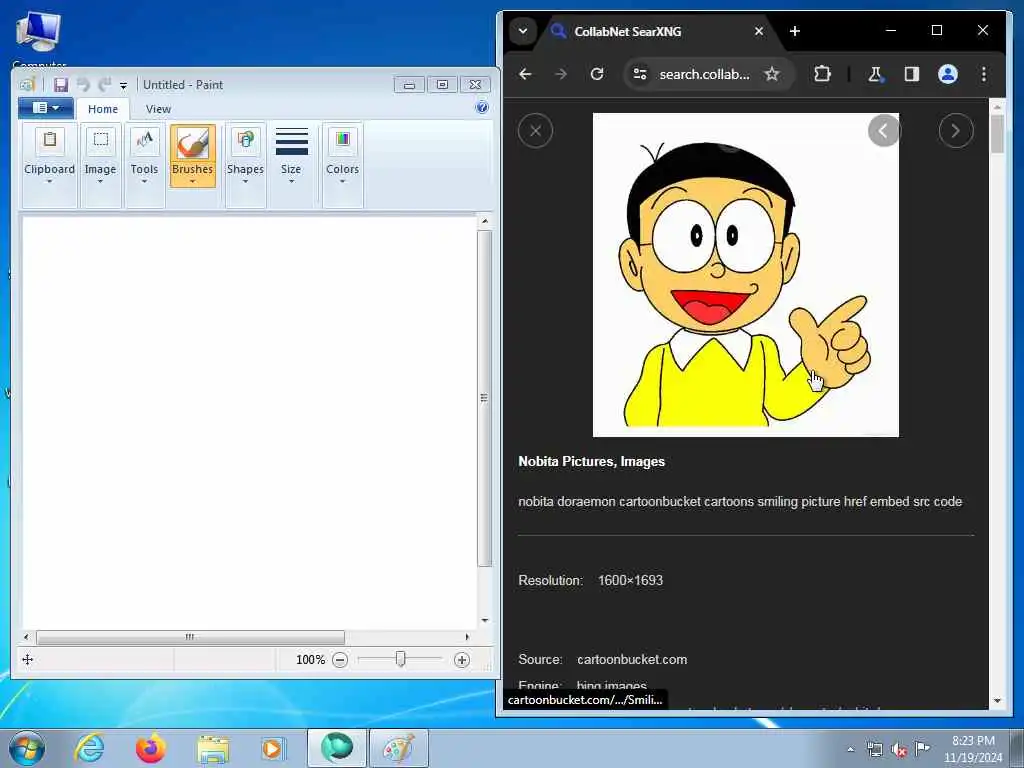Click the Image selection icon in the ribbon
The height and width of the screenshot is (768, 1024).
click(101, 140)
